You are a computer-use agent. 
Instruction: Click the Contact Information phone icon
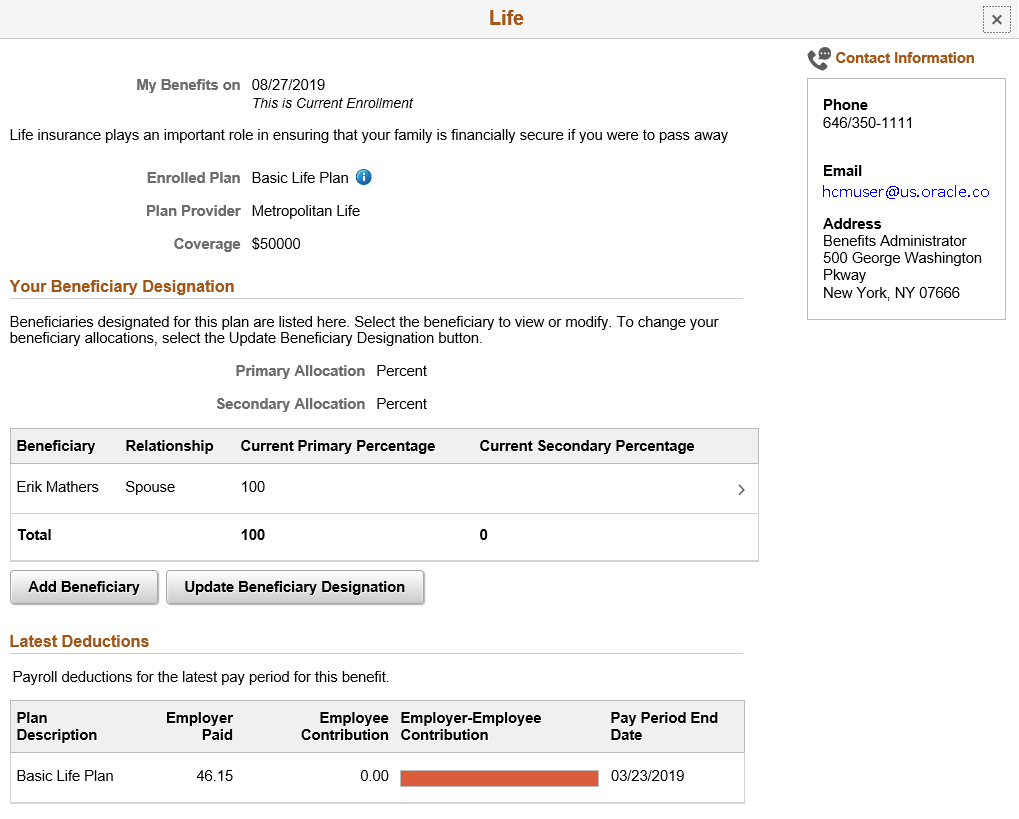[x=819, y=58]
